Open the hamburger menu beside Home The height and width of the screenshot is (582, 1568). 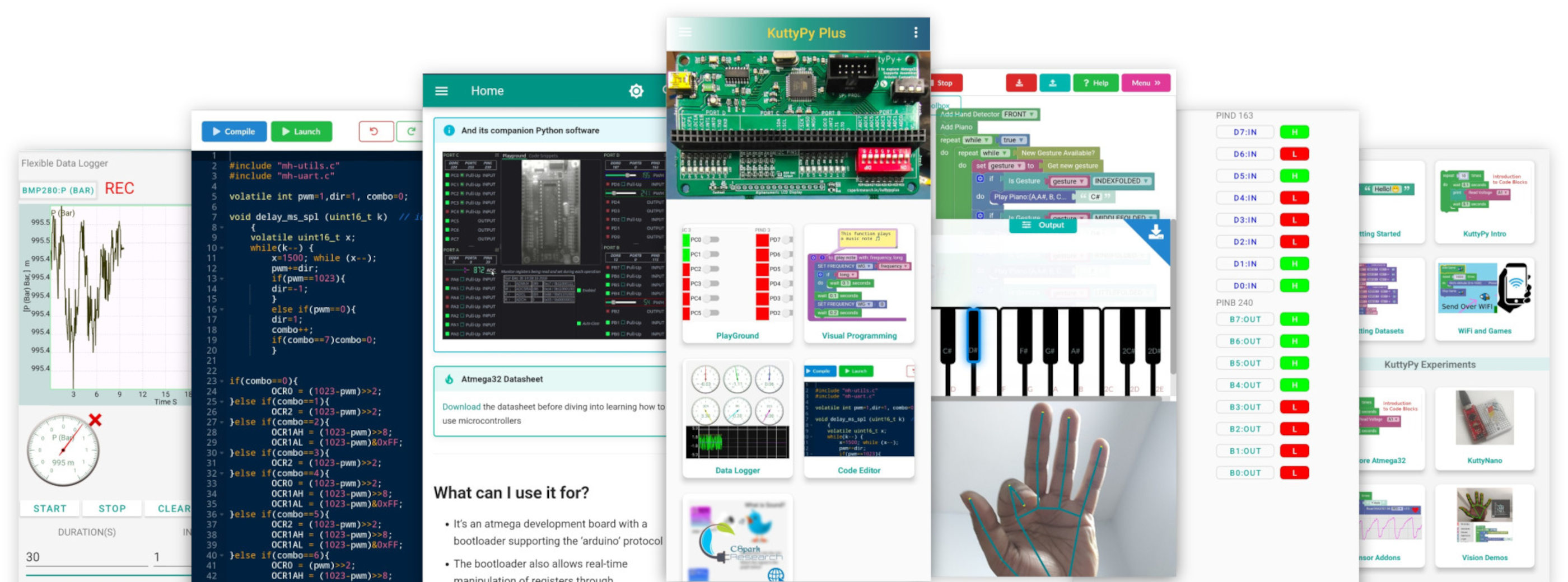[441, 91]
